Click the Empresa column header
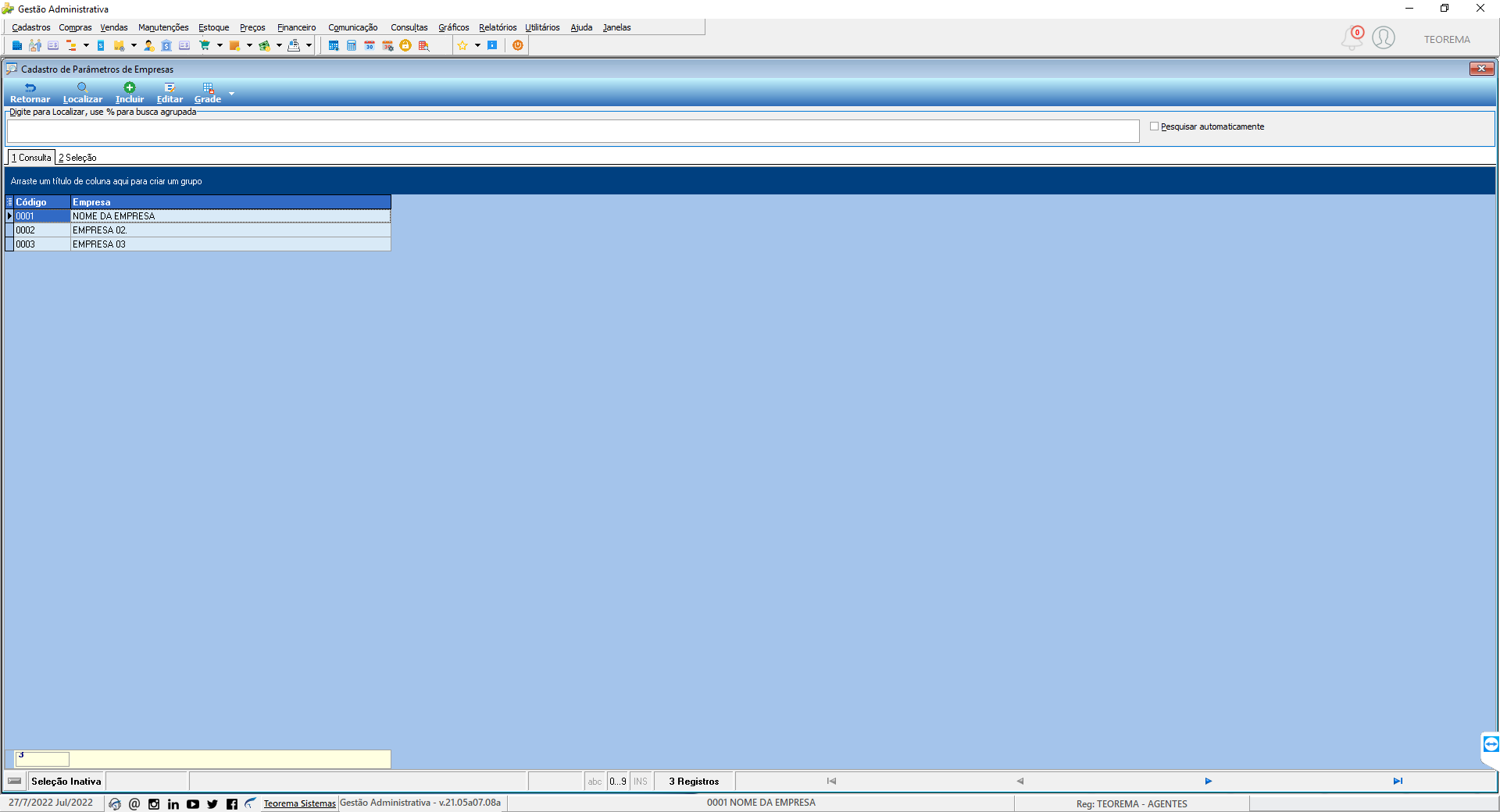 click(230, 202)
